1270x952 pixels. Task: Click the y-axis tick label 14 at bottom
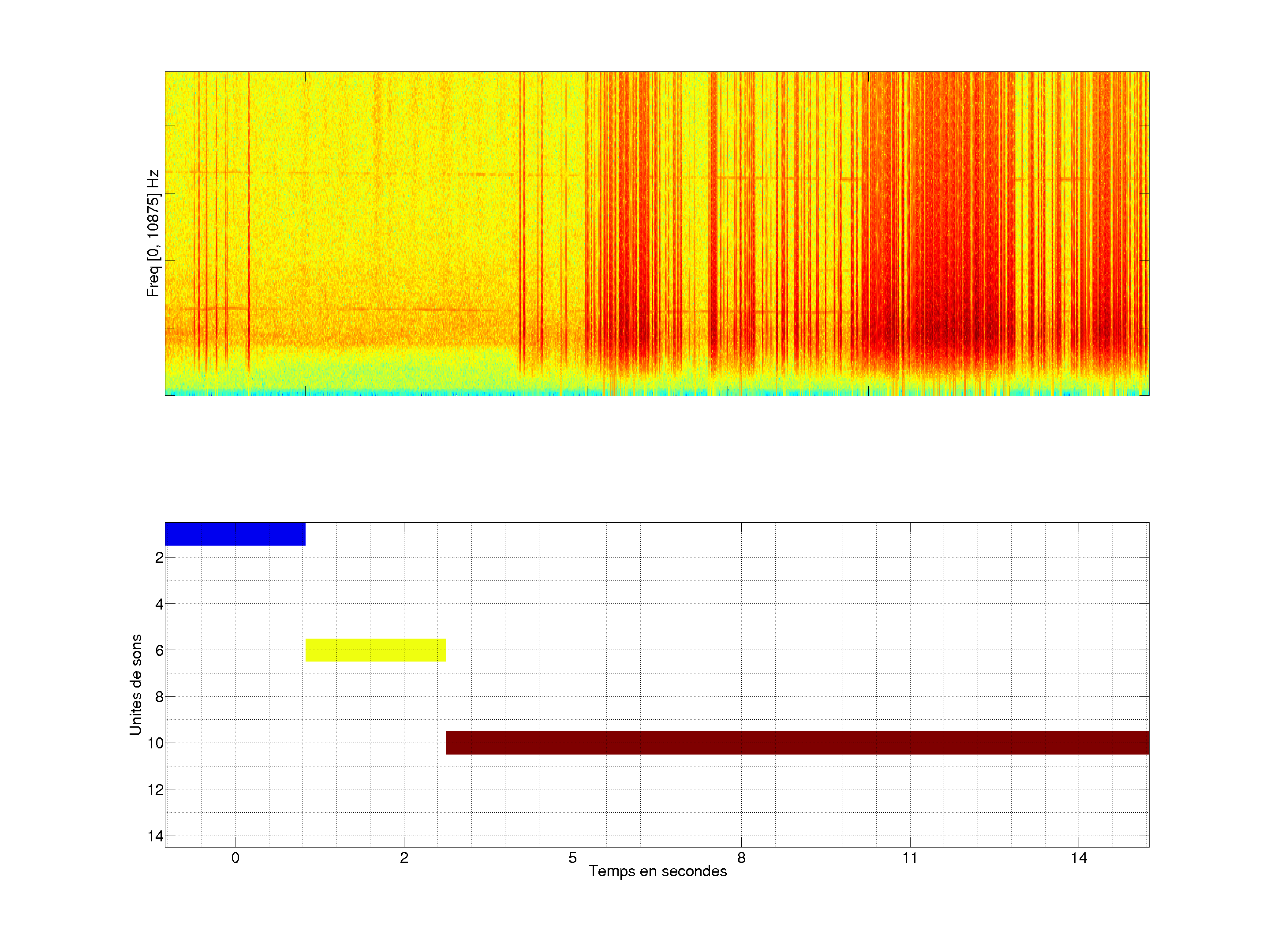[x=156, y=836]
